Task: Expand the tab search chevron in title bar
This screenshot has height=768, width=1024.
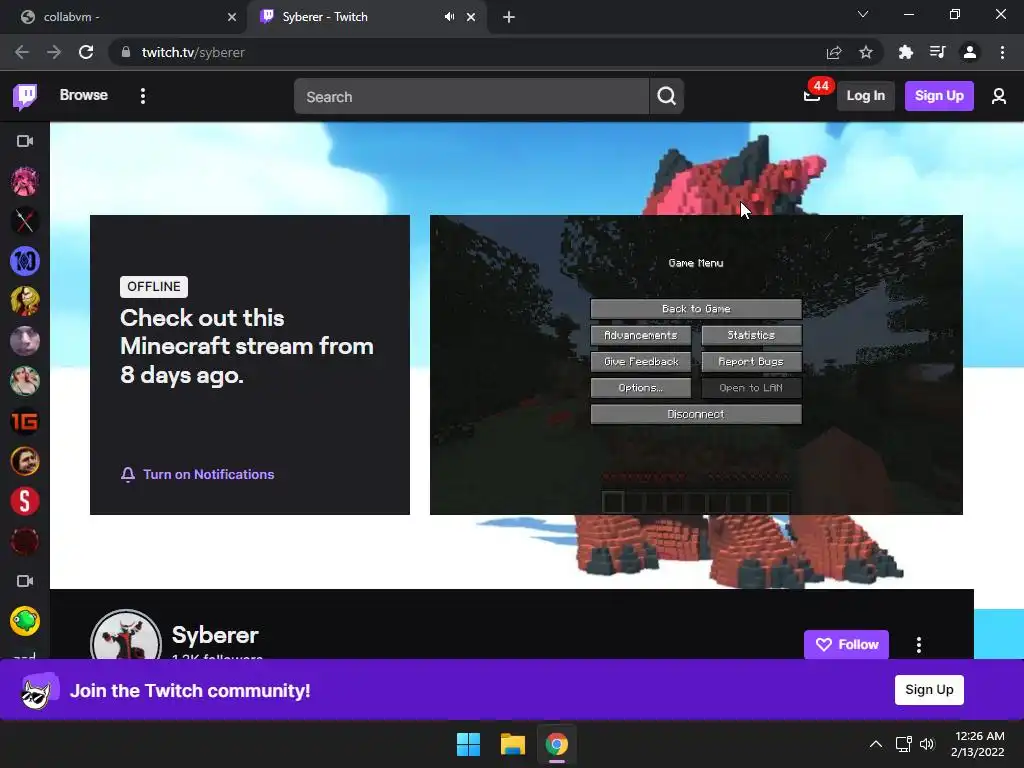Action: (863, 14)
